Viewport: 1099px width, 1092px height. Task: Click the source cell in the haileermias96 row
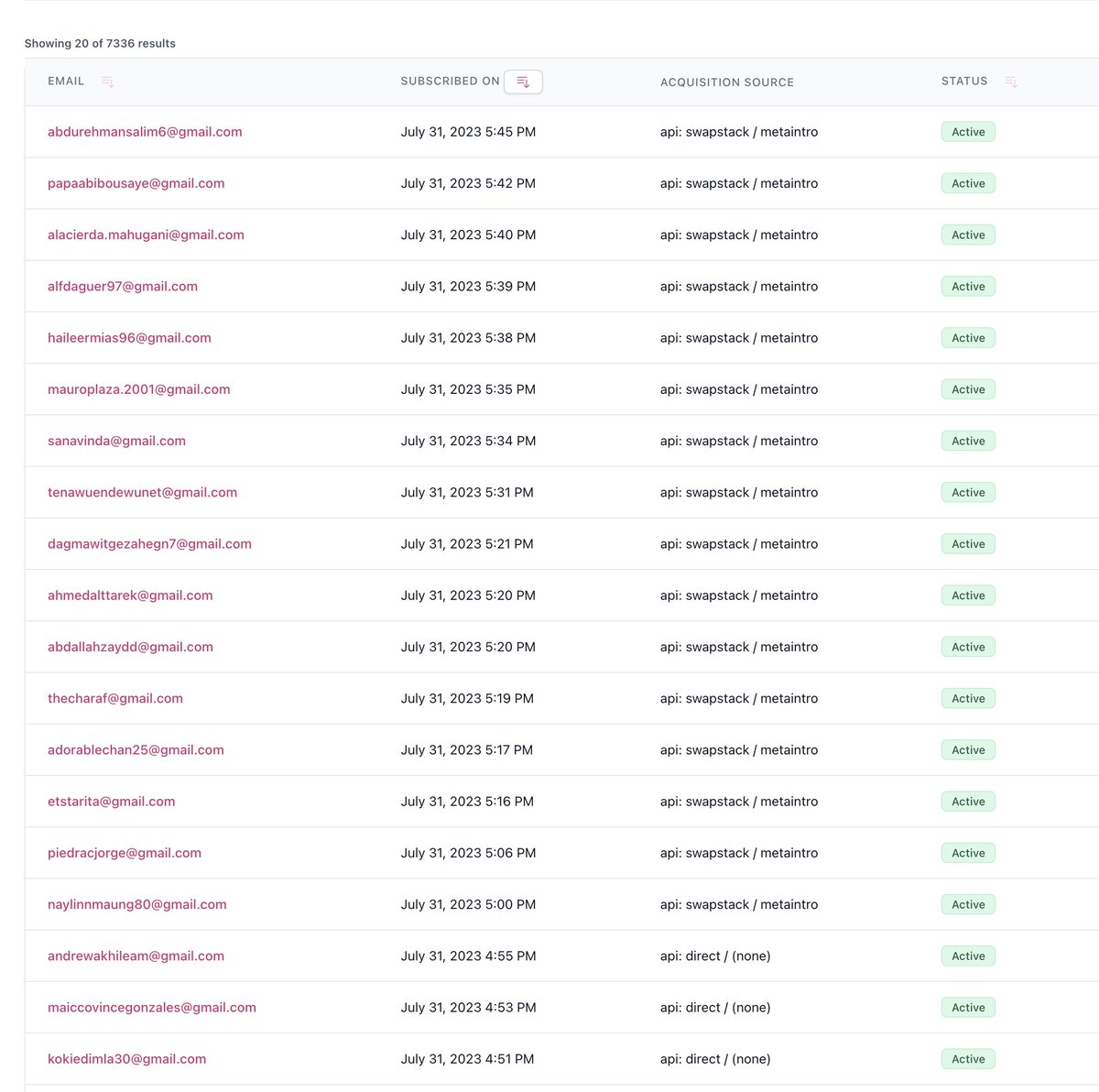click(739, 338)
